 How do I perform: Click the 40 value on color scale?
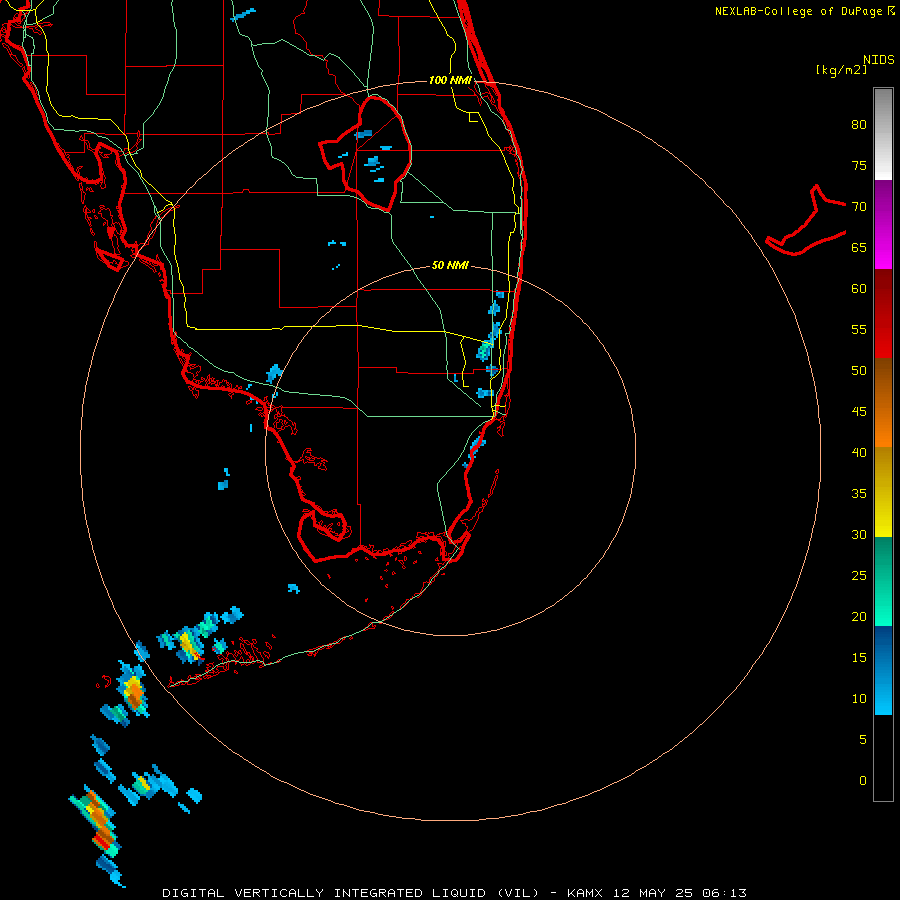pyautogui.click(x=859, y=452)
